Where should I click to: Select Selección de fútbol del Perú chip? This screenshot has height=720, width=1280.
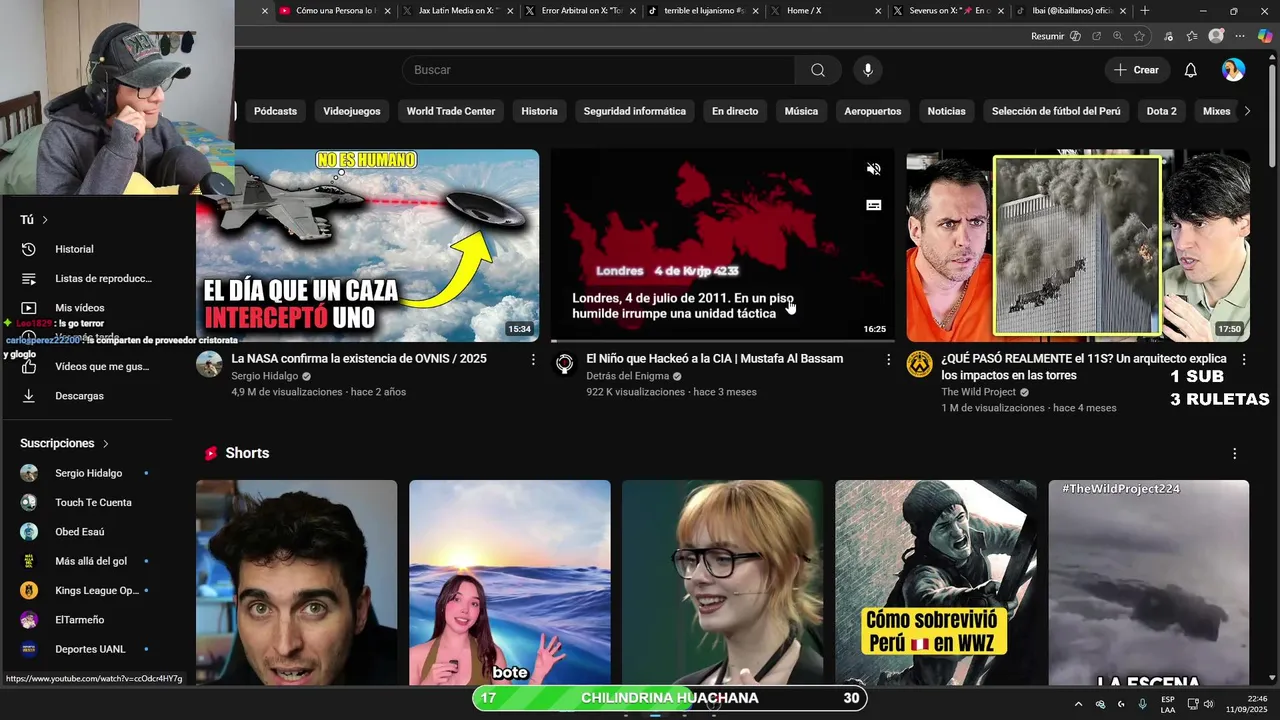tap(1056, 111)
